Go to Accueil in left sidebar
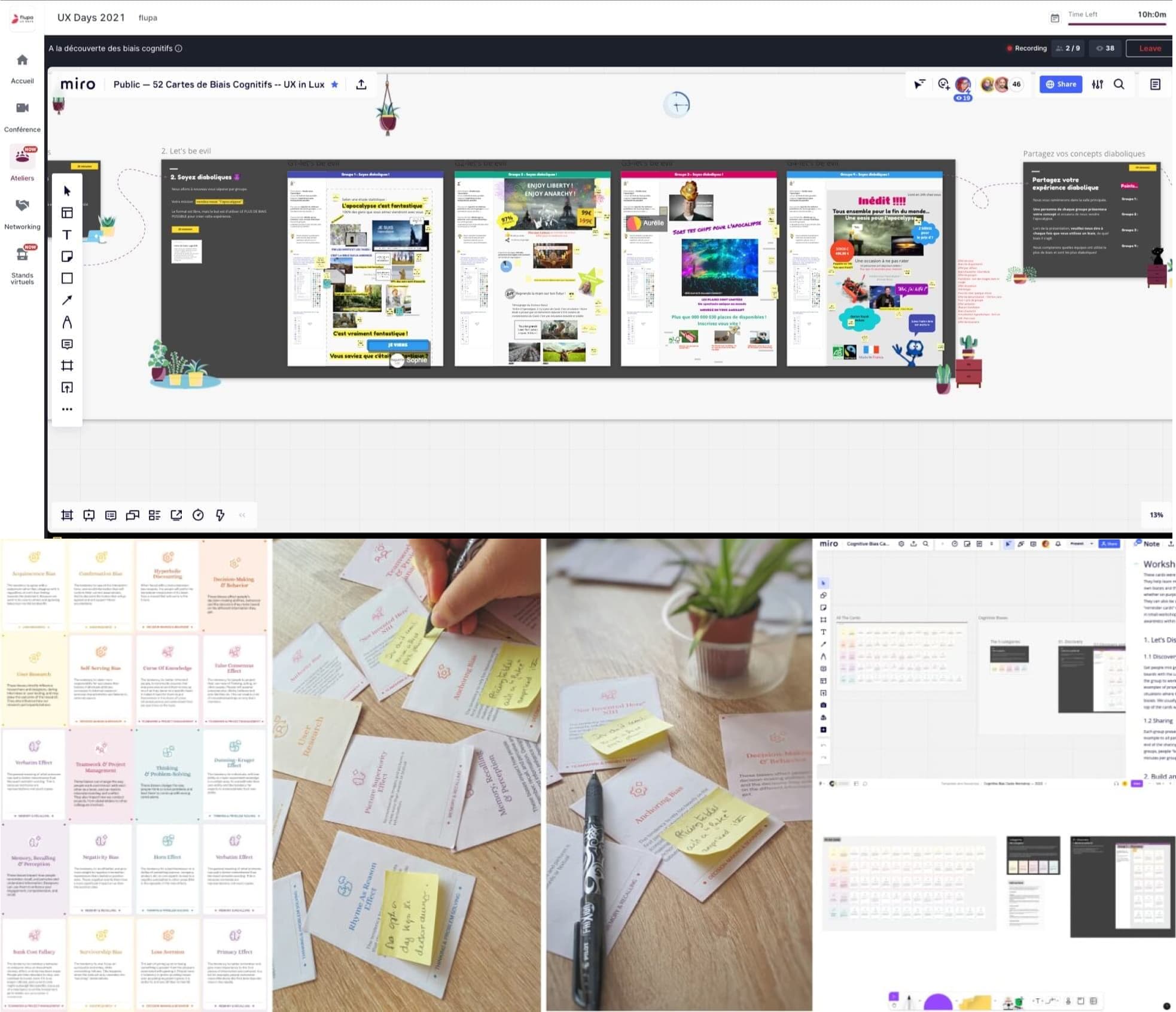Image resolution: width=1176 pixels, height=1012 pixels. coord(22,68)
